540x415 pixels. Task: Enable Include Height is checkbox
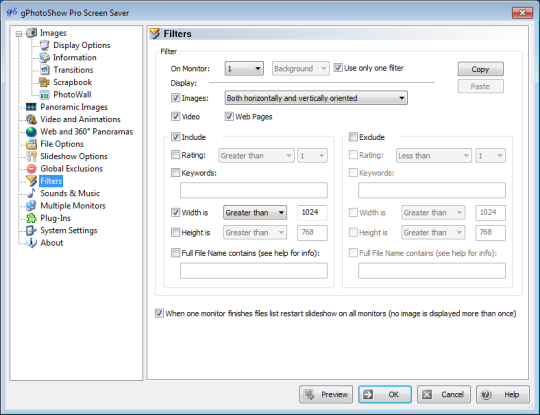(176, 232)
